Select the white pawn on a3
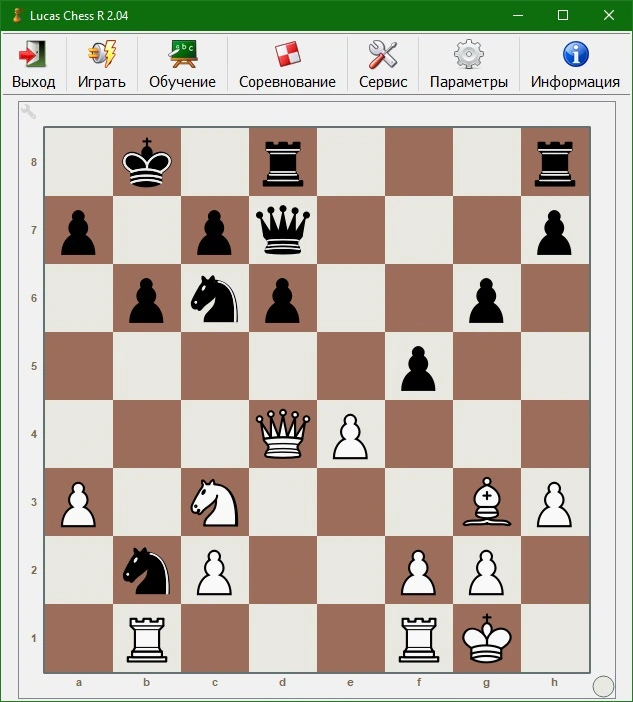 [x=78, y=505]
